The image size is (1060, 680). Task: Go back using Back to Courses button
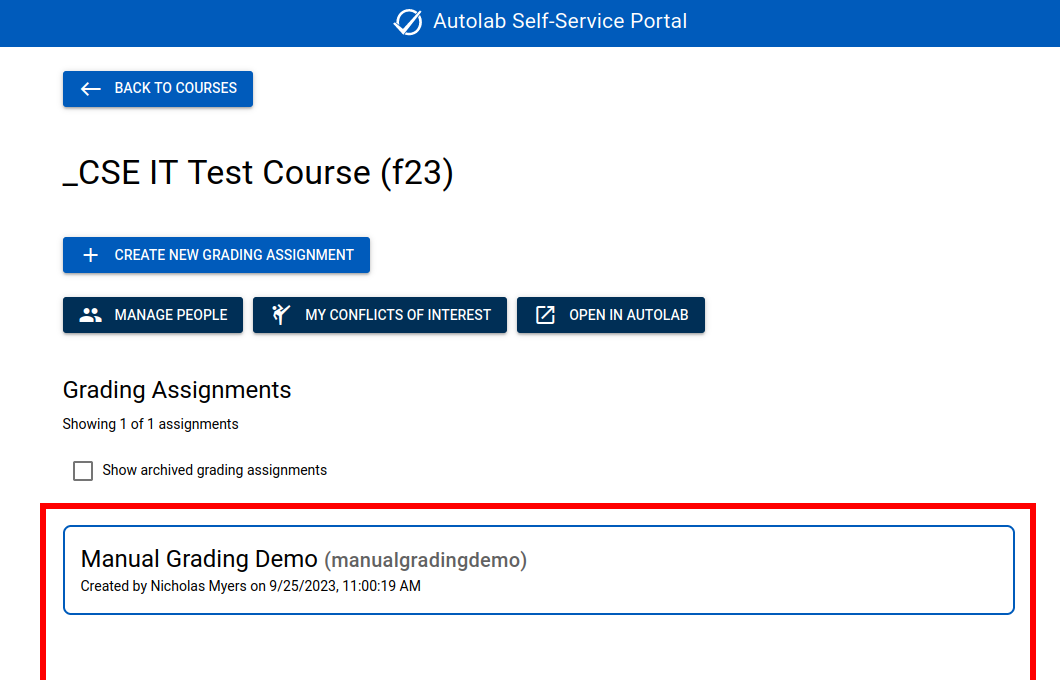click(x=158, y=89)
